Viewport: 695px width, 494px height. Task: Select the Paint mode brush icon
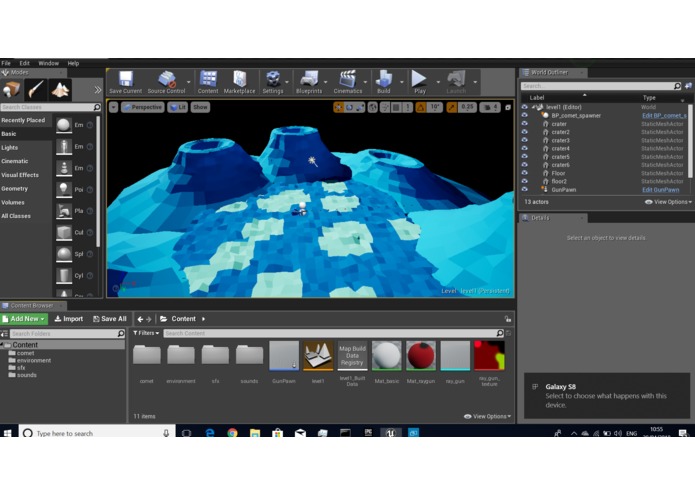[x=35, y=89]
